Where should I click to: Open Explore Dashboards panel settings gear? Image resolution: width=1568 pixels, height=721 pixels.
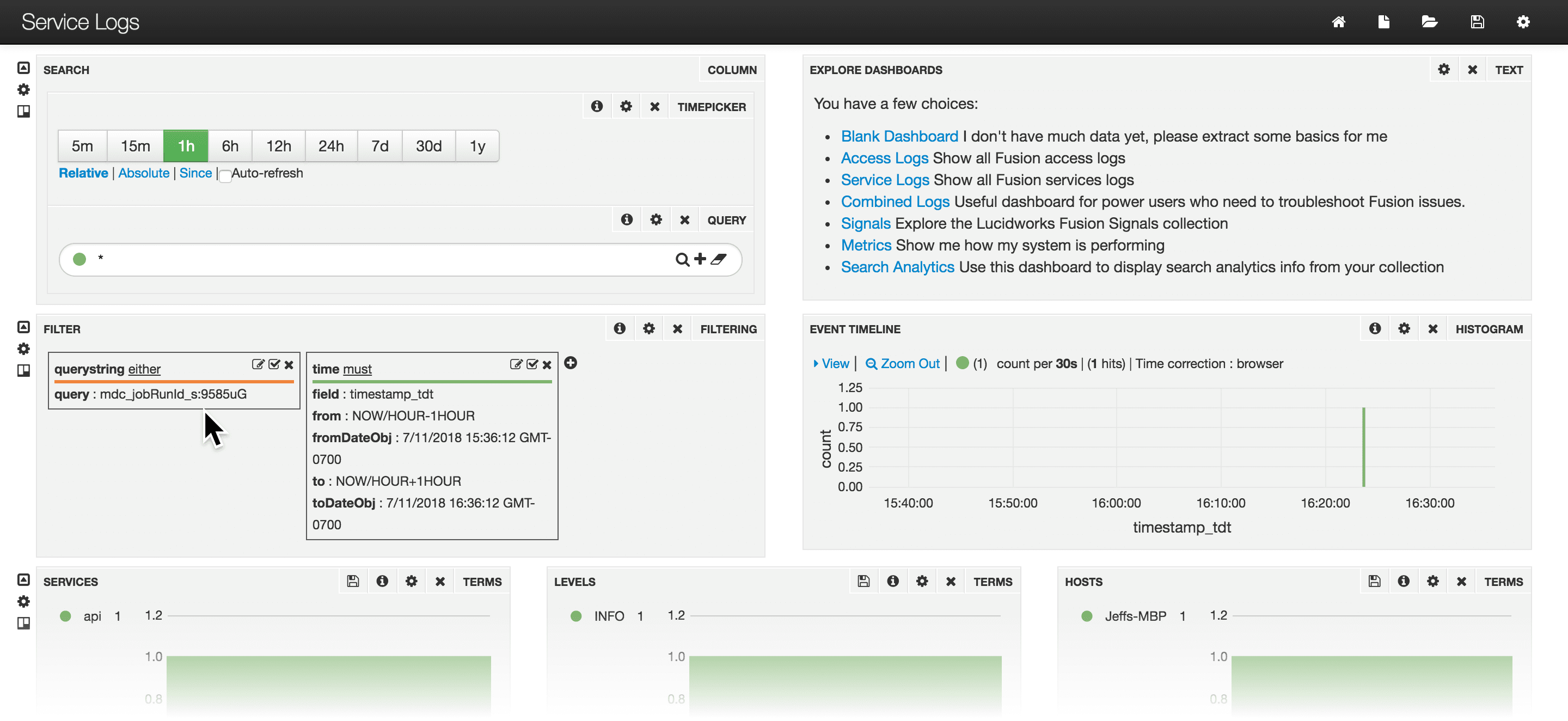coord(1444,69)
